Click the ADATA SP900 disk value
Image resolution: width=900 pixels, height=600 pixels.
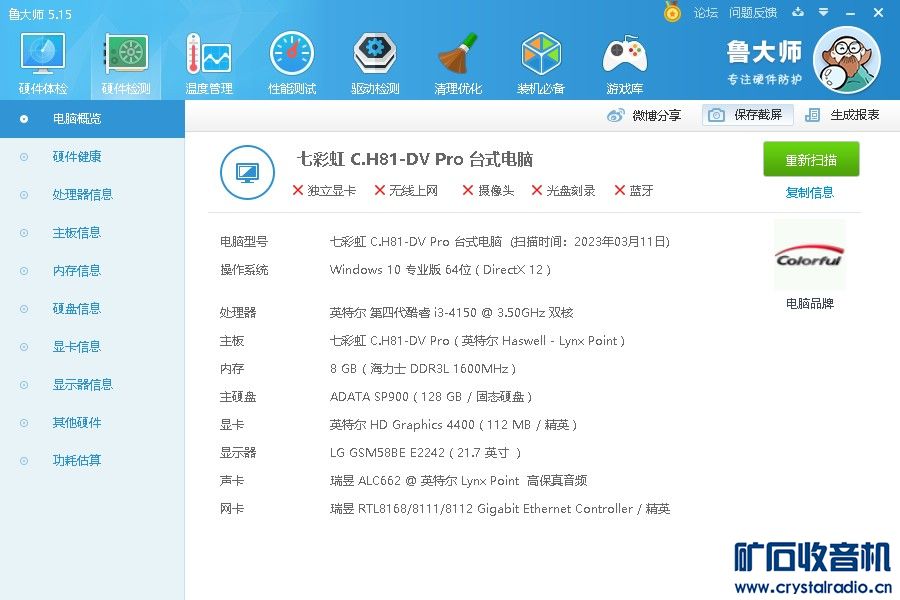pyautogui.click(x=431, y=397)
